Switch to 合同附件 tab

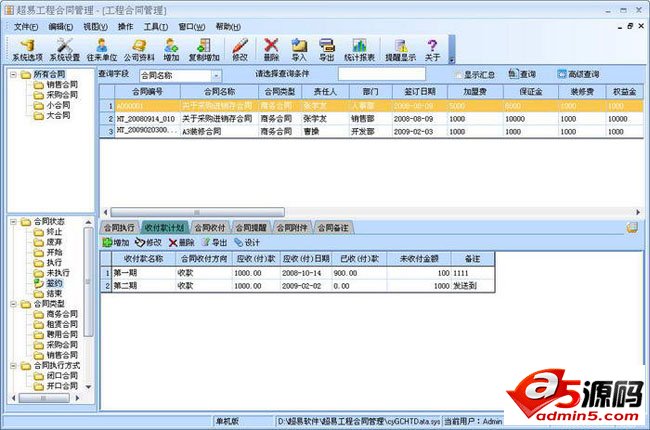292,228
